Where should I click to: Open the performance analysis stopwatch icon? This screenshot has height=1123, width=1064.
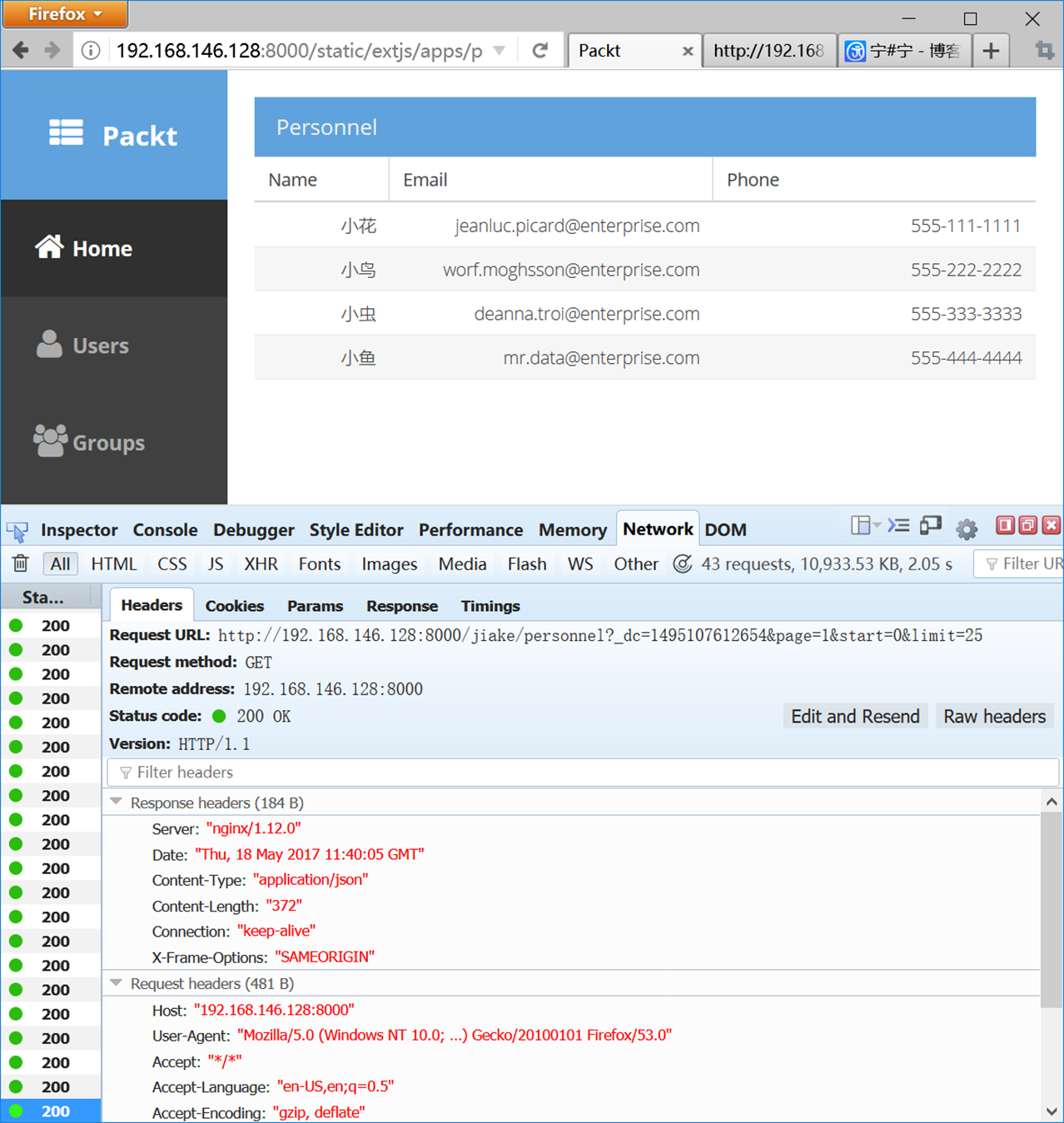tap(683, 564)
